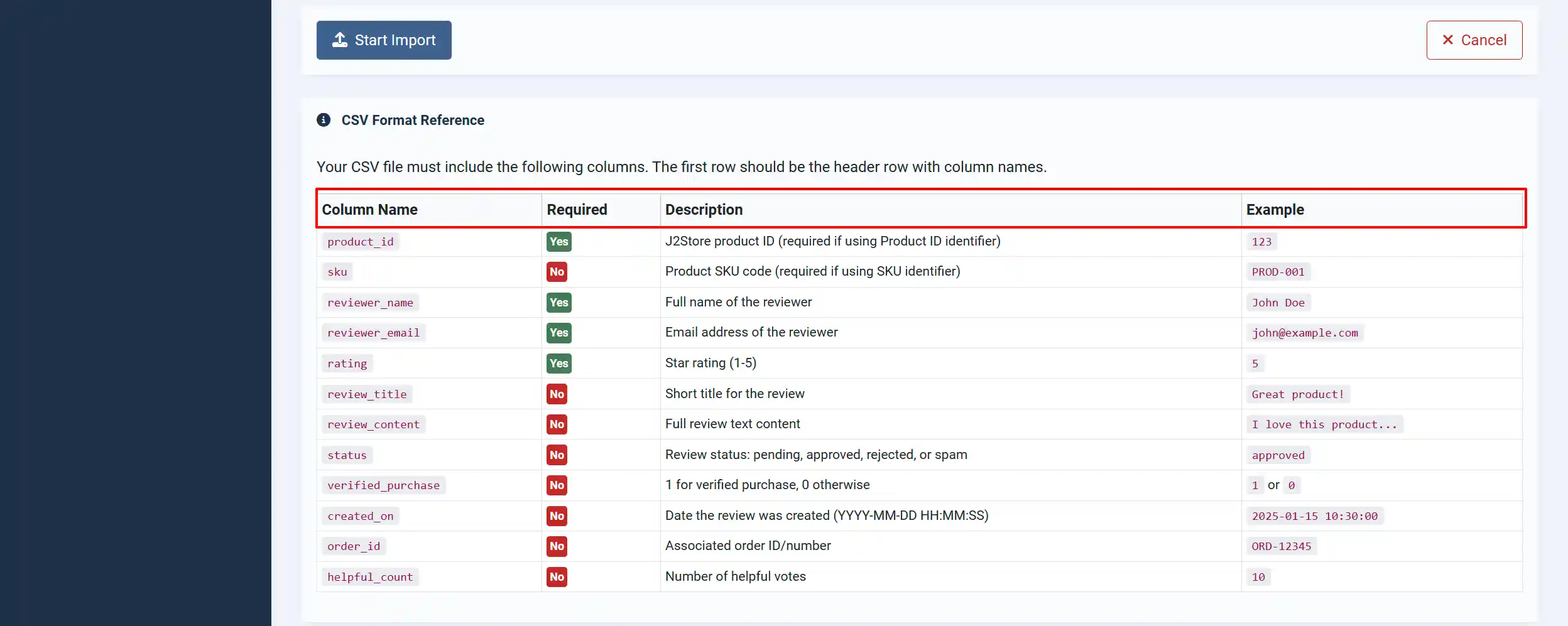Click the Yes badge in rating row

click(x=559, y=364)
